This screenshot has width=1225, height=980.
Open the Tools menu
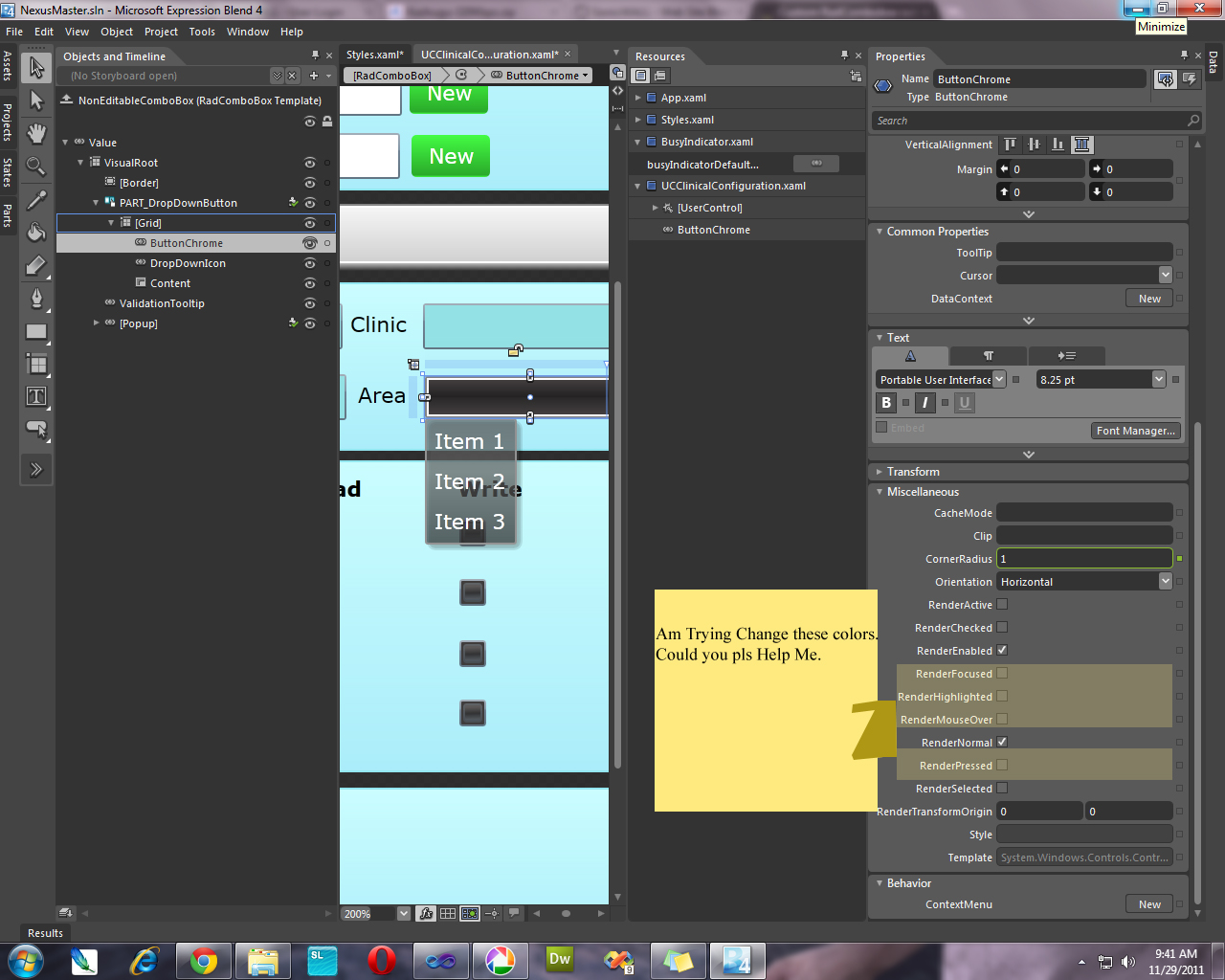pos(202,32)
